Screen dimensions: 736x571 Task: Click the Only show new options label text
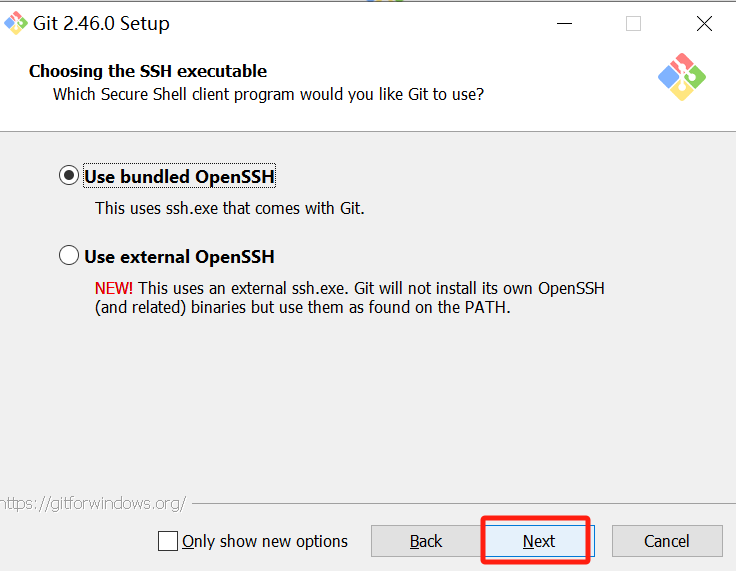265,541
